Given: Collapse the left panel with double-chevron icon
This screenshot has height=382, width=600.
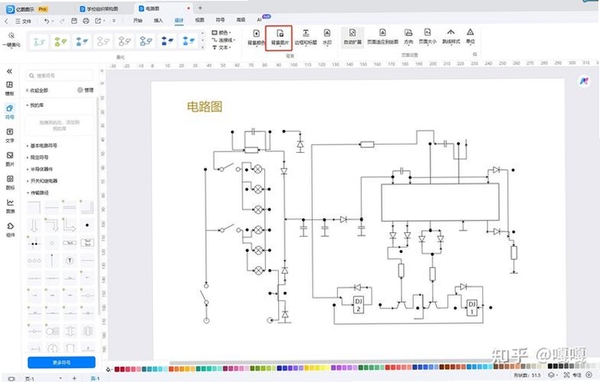Looking at the screenshot, I should (x=10, y=71).
